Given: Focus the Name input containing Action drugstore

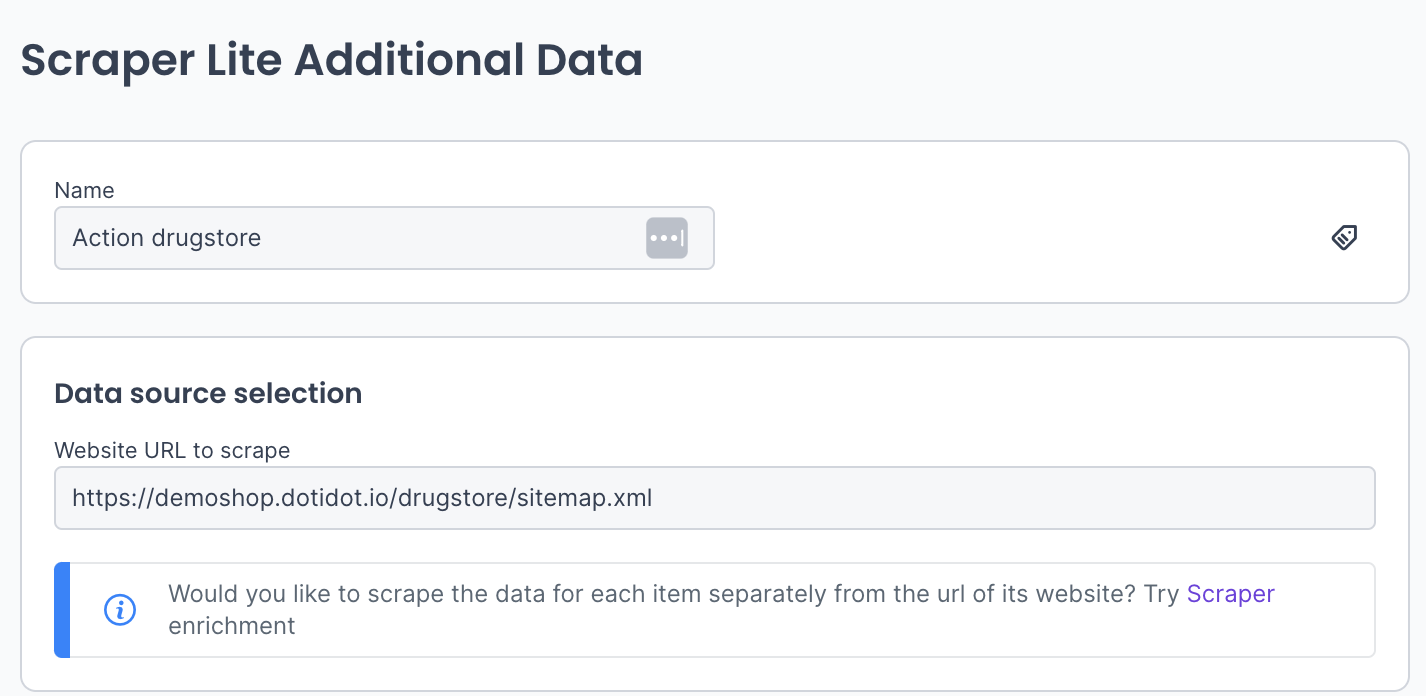Looking at the screenshot, I should tap(350, 238).
